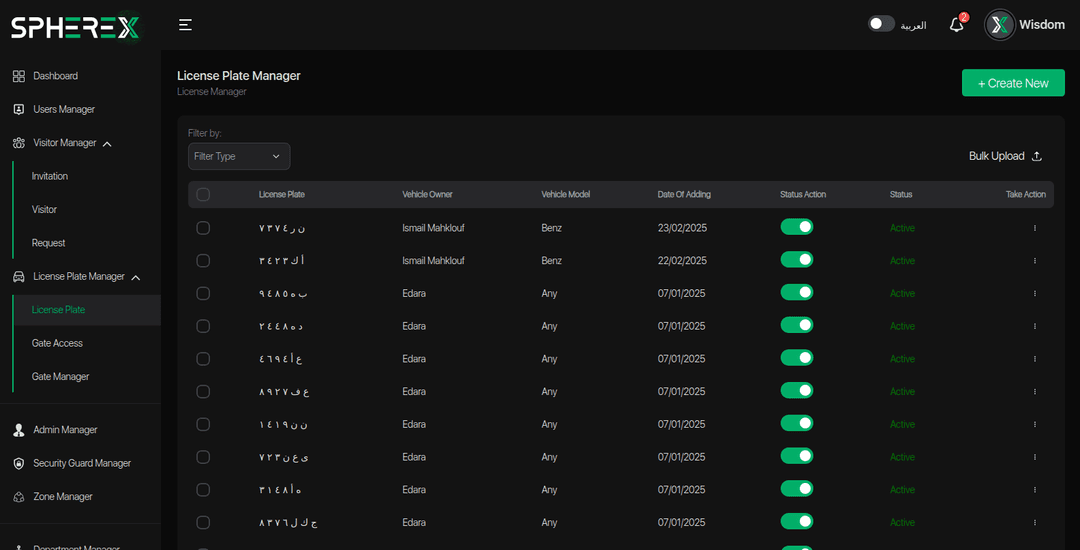Sort by Date Of Adding column header
1080x550 pixels.
click(x=684, y=195)
